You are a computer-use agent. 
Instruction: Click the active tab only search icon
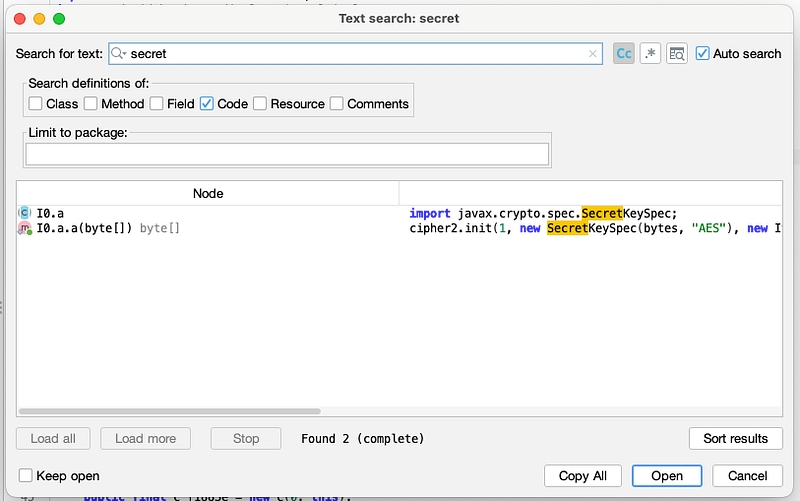click(677, 54)
